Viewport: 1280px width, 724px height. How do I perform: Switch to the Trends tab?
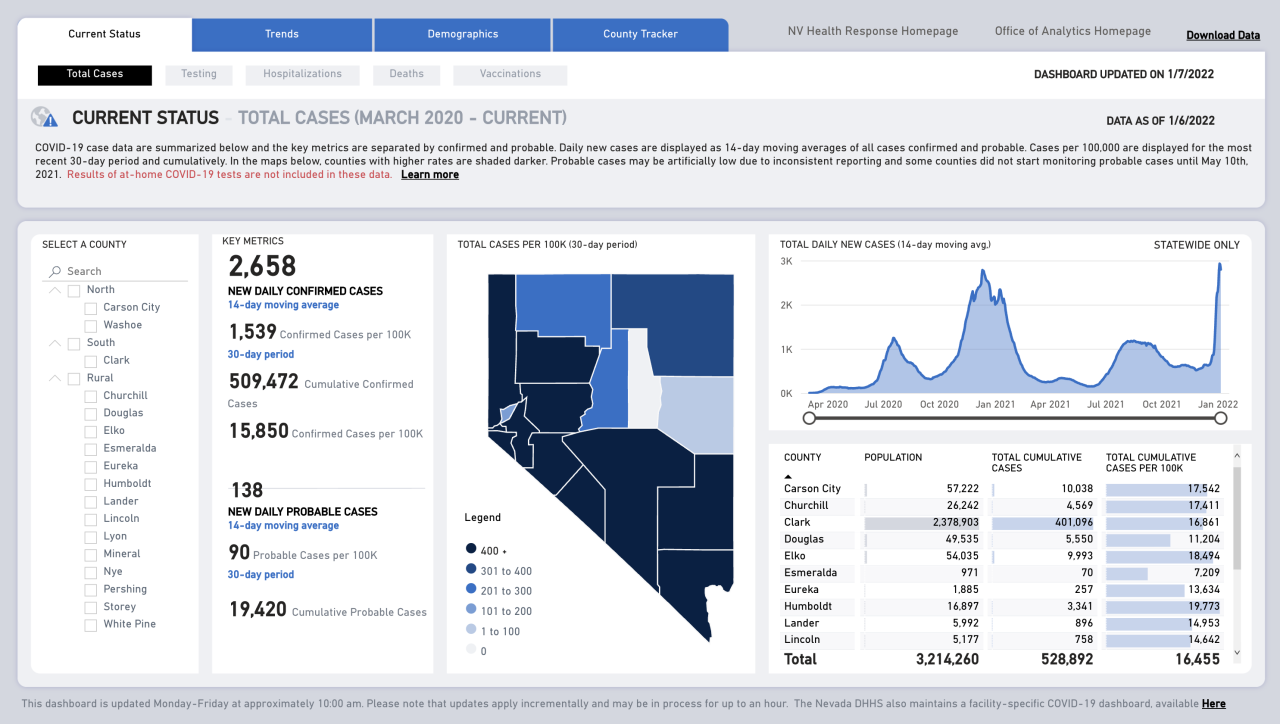click(282, 34)
